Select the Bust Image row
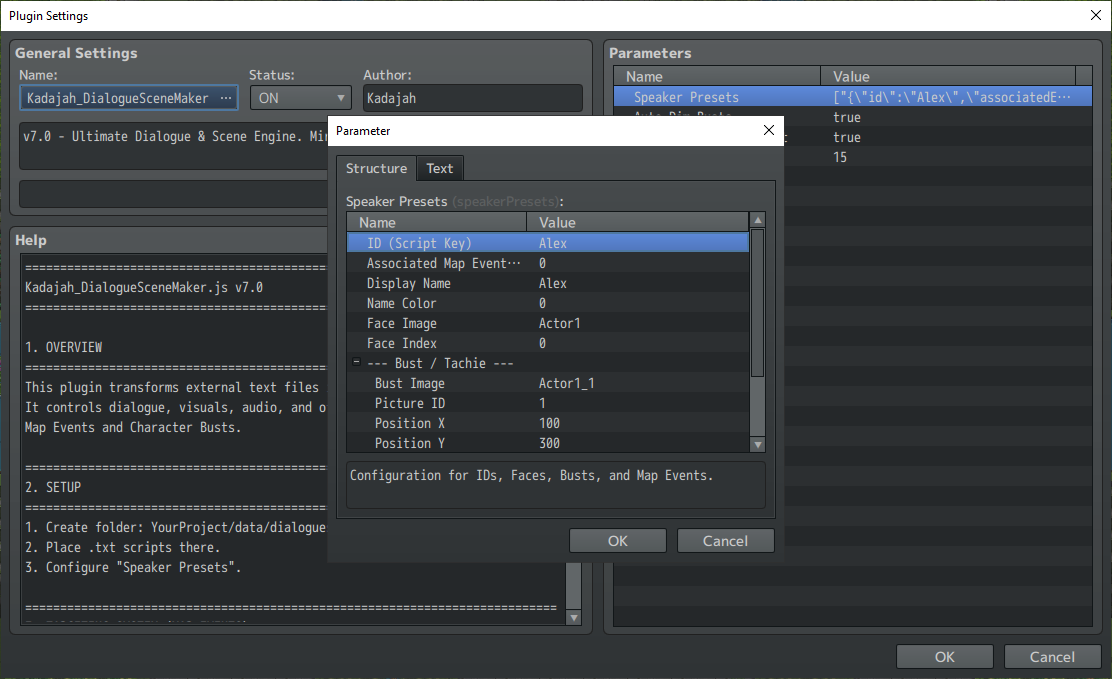The height and width of the screenshot is (679, 1112). click(547, 383)
